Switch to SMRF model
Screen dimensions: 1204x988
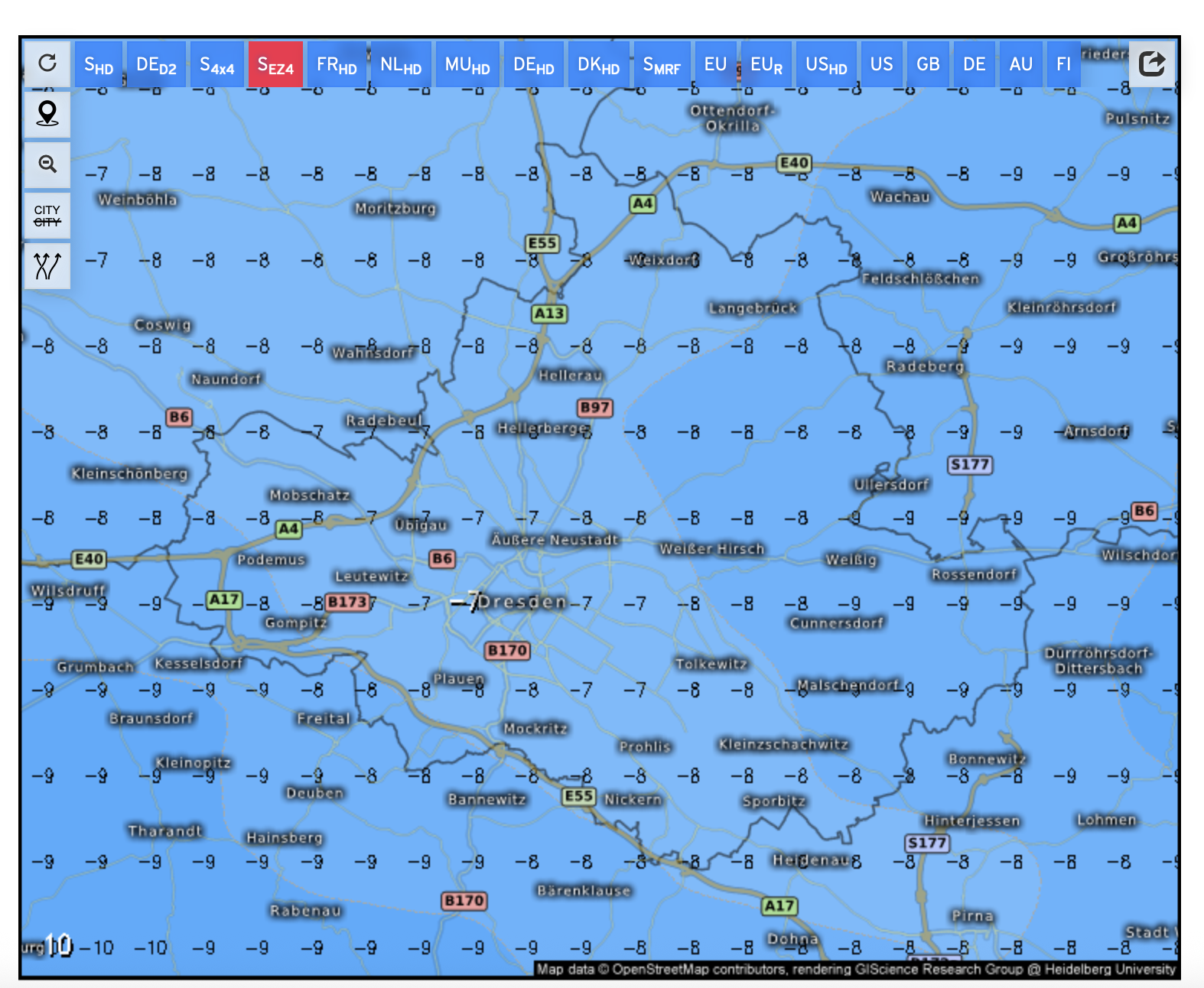(x=662, y=65)
